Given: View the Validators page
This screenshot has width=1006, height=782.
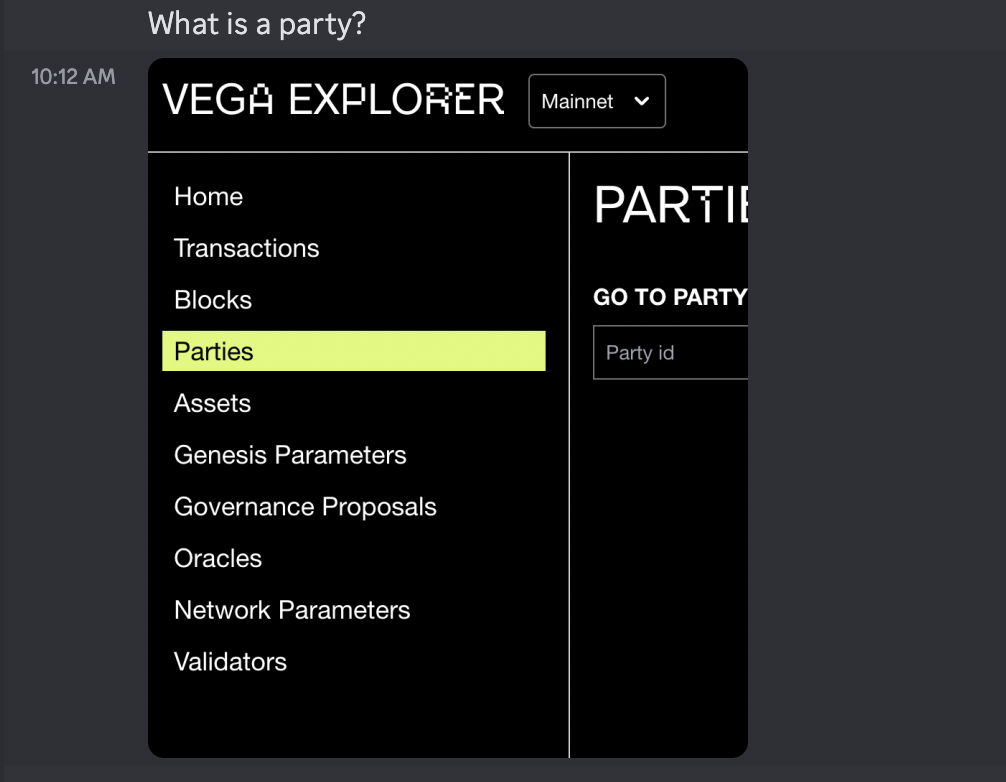Looking at the screenshot, I should 230,661.
